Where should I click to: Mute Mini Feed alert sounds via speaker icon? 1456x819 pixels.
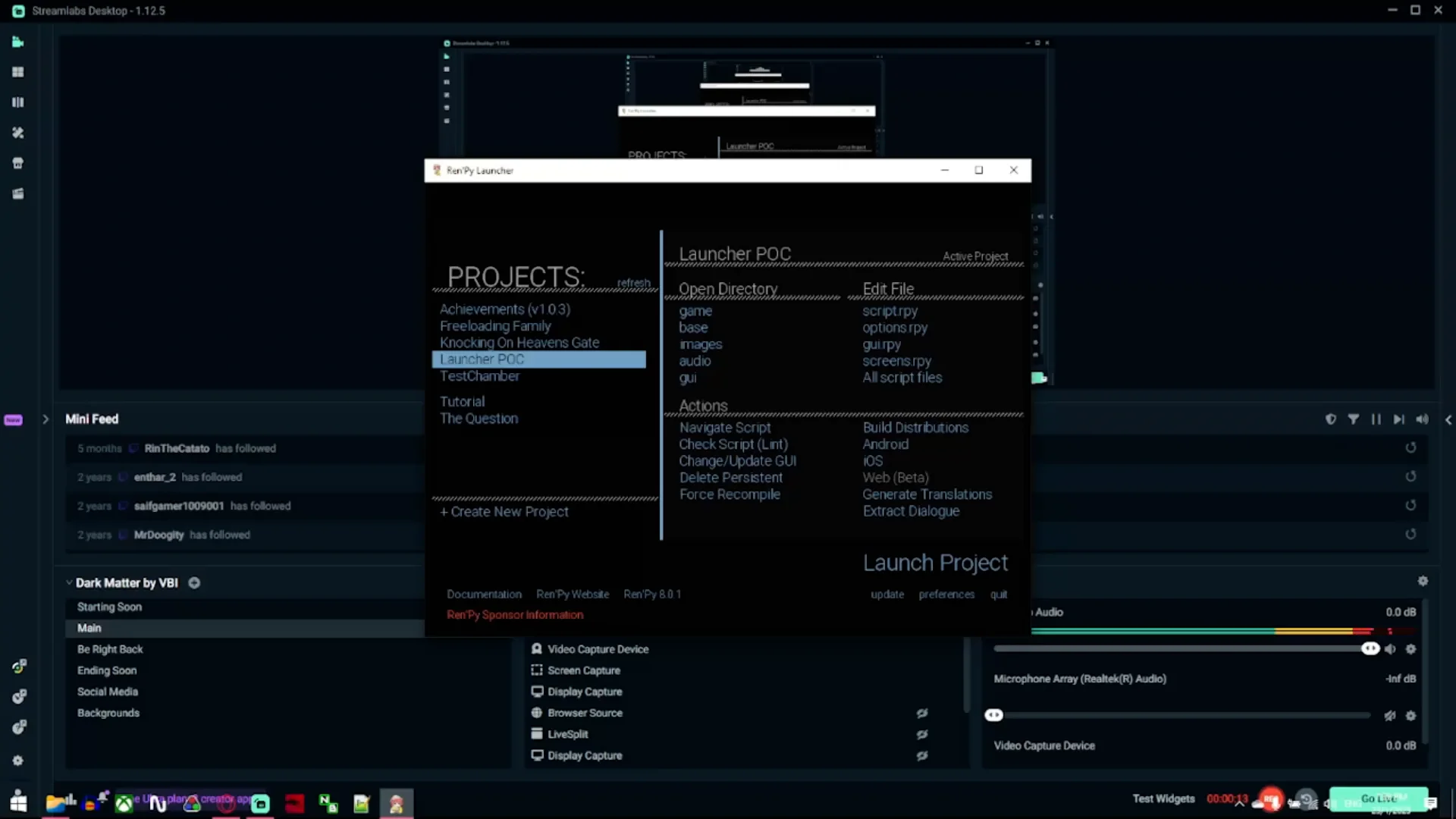1423,419
